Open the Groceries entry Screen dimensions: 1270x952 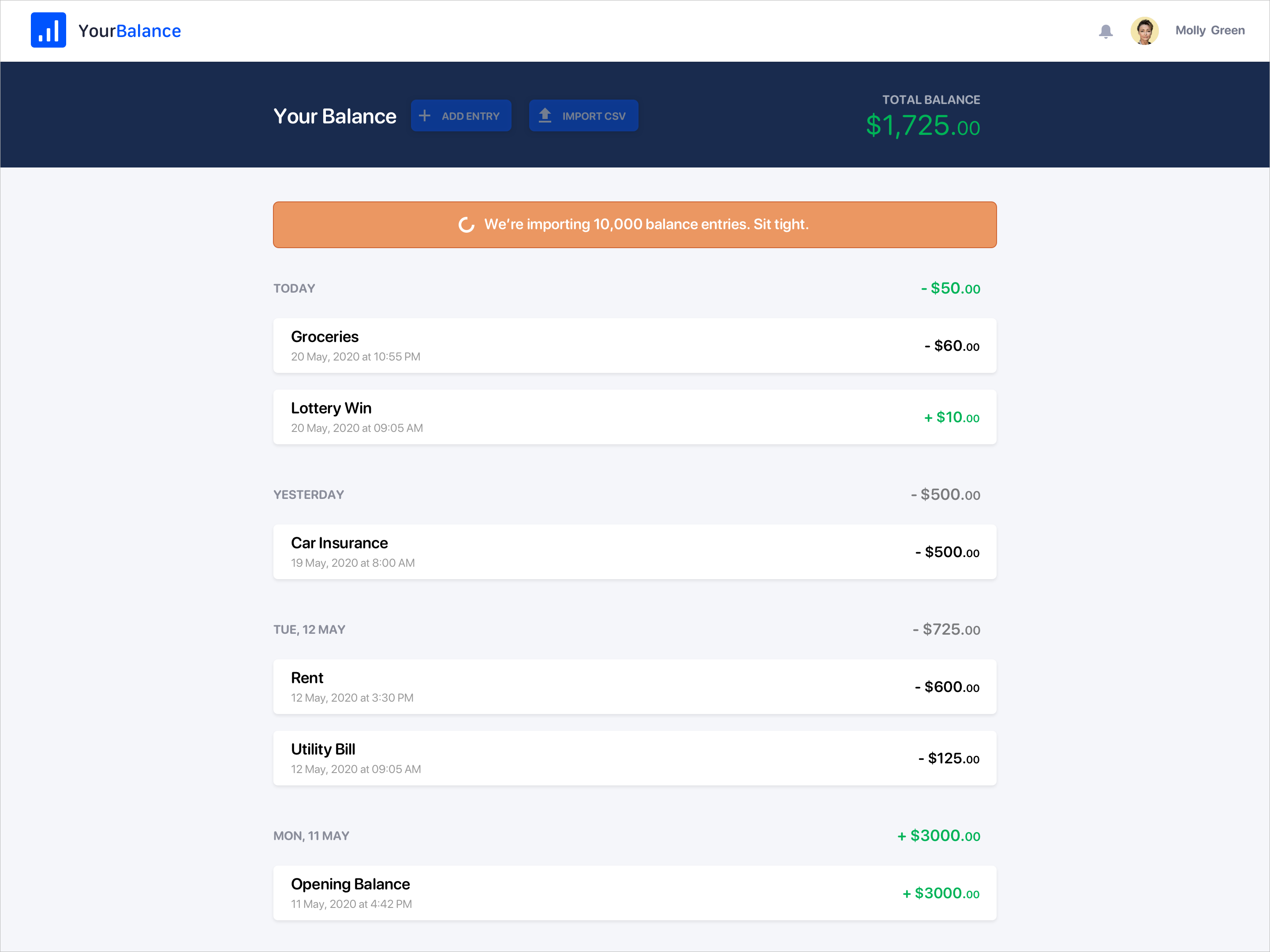click(x=635, y=346)
